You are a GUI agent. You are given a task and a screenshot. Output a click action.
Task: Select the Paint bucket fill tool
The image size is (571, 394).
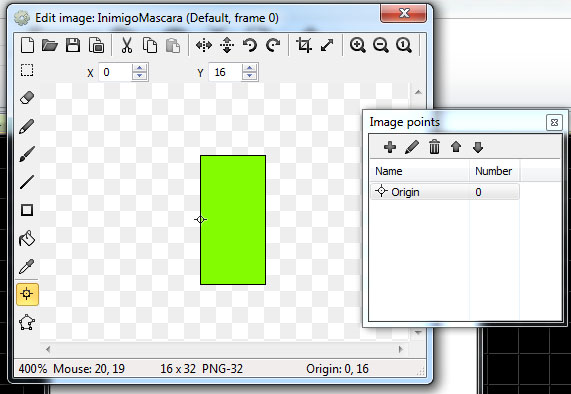pyautogui.click(x=27, y=239)
